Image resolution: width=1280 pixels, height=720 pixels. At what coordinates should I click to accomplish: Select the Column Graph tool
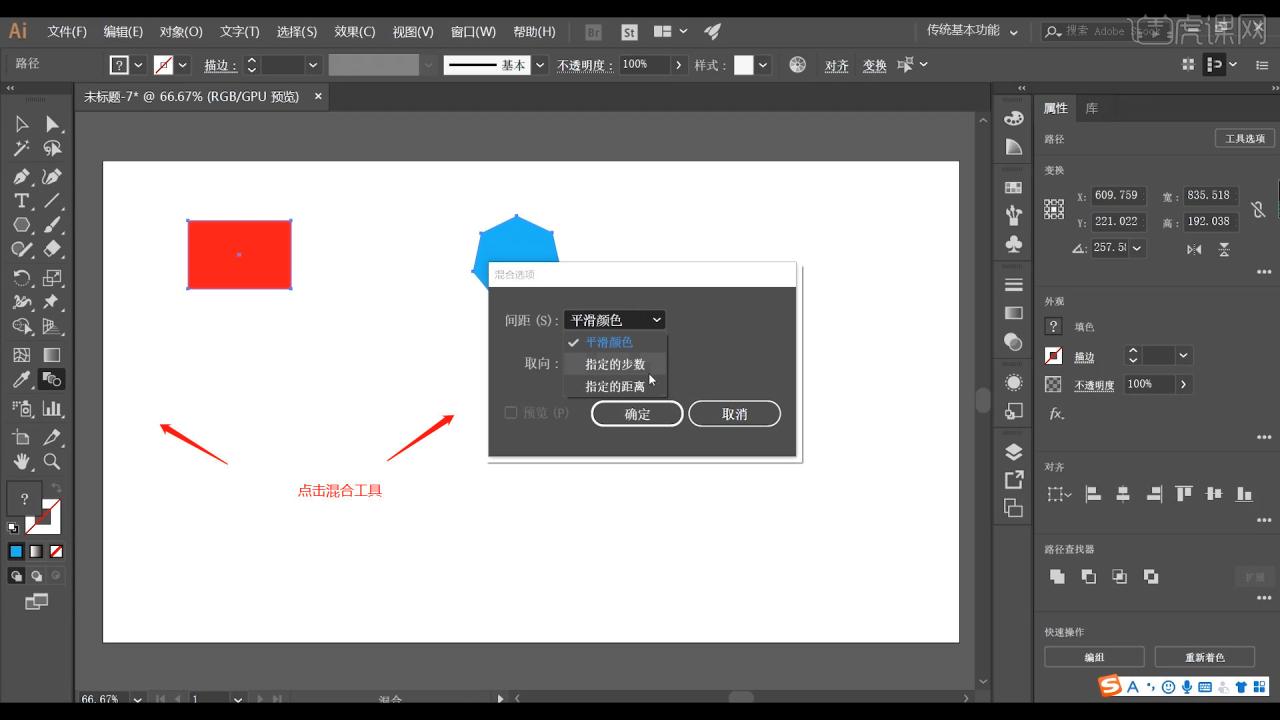click(52, 408)
